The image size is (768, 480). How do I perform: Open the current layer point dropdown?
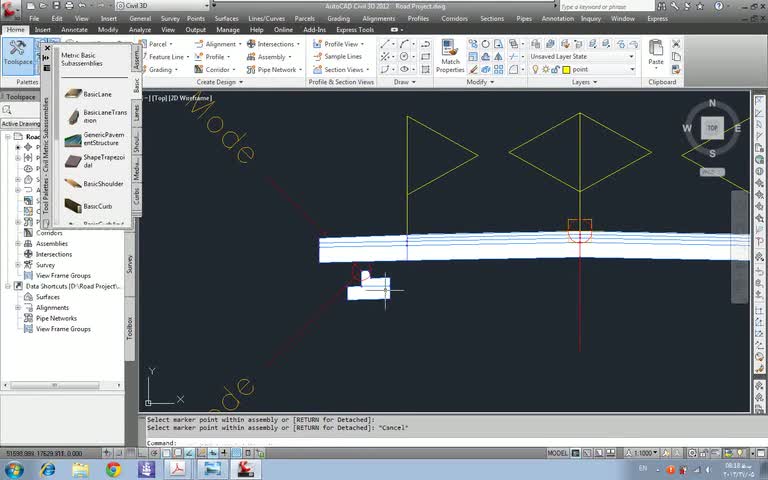[x=632, y=70]
